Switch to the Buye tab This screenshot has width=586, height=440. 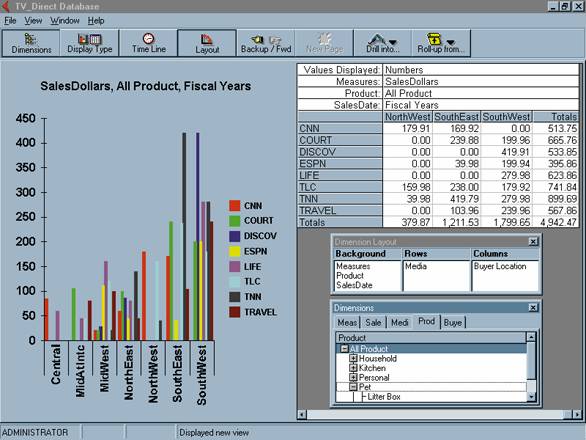tap(453, 322)
